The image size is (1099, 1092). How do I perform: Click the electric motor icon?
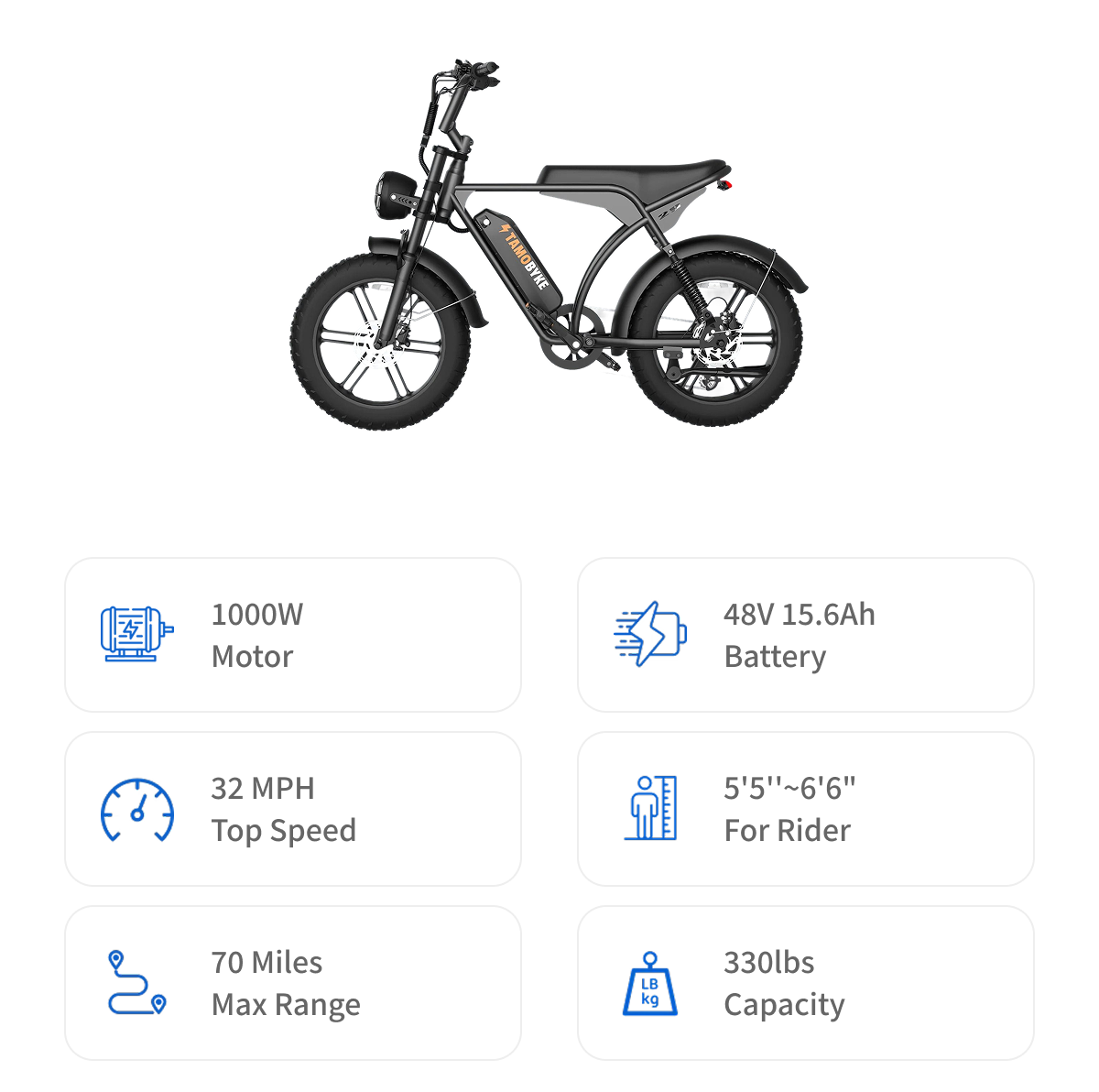[136, 634]
